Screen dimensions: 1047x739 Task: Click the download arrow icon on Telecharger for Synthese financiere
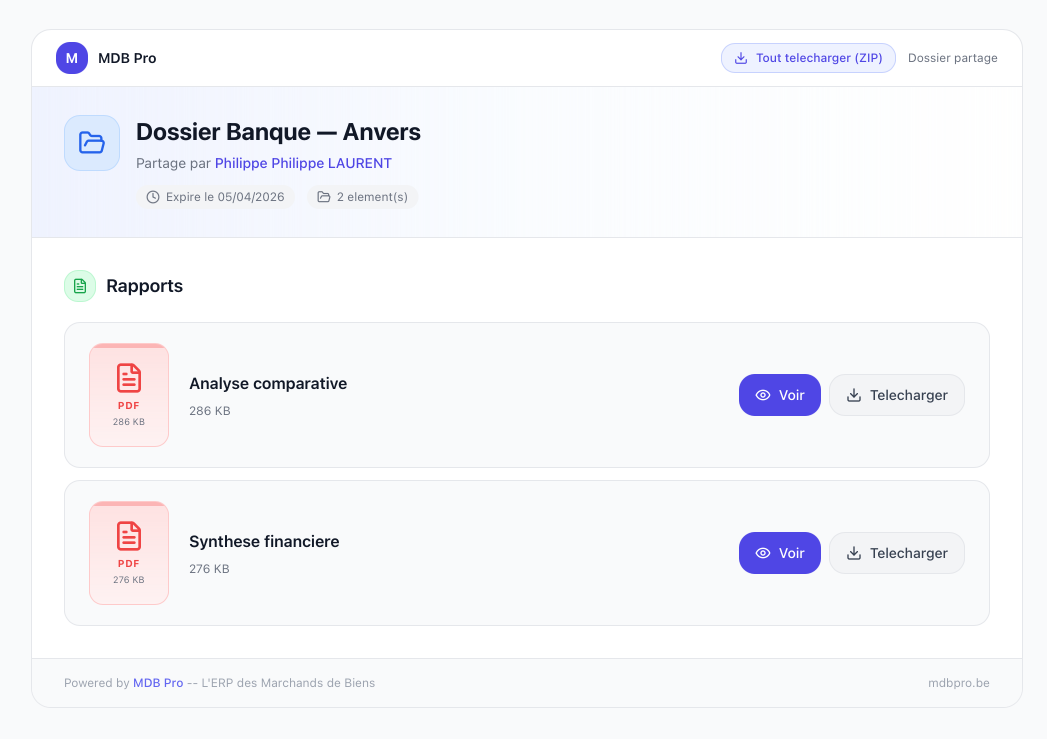point(854,552)
